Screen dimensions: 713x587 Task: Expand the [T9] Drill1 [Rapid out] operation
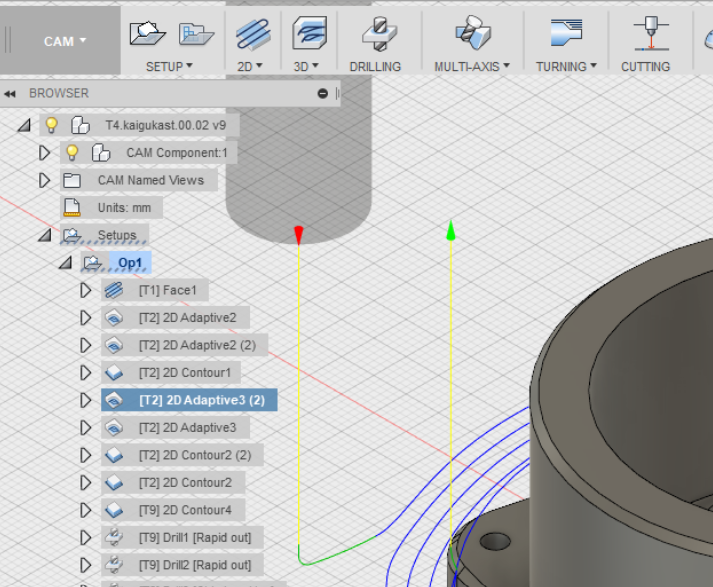pos(85,538)
